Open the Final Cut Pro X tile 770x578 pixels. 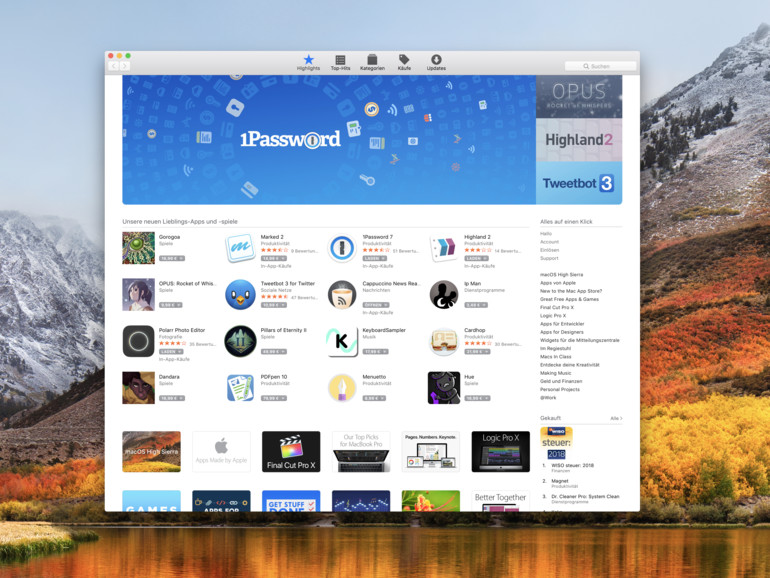point(291,452)
